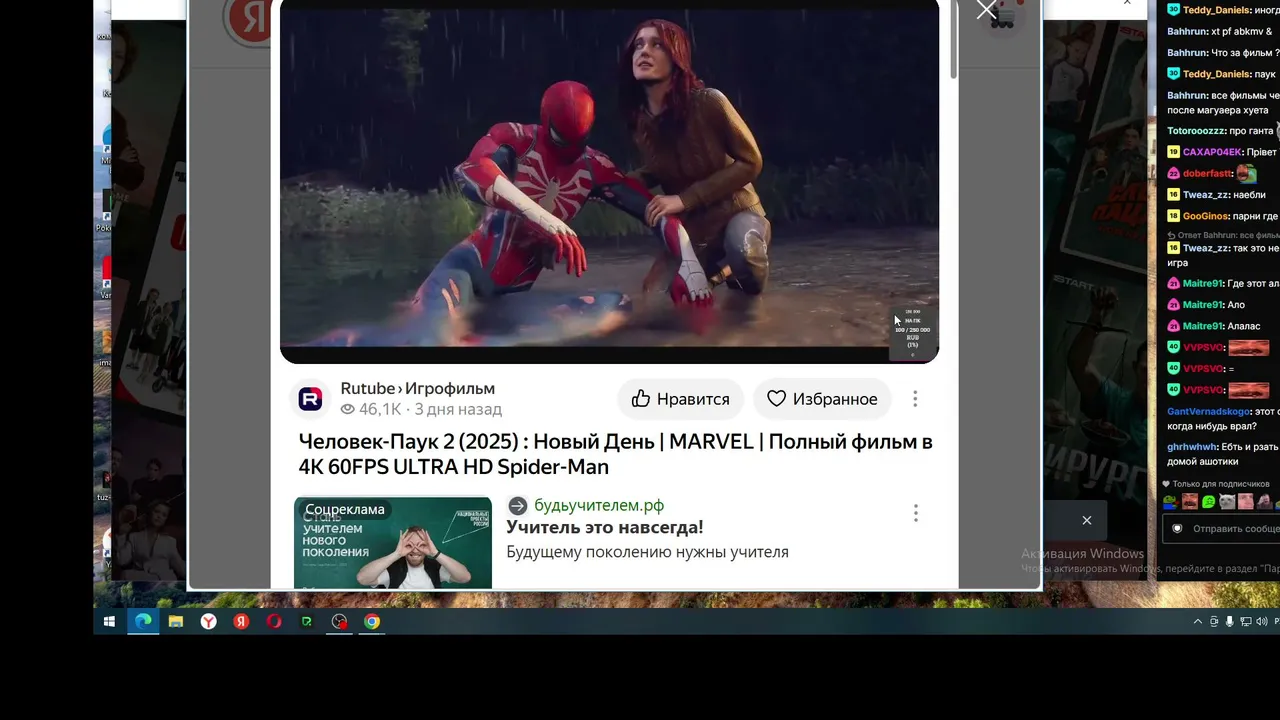Click the badge next to GooGinos

1173,216
